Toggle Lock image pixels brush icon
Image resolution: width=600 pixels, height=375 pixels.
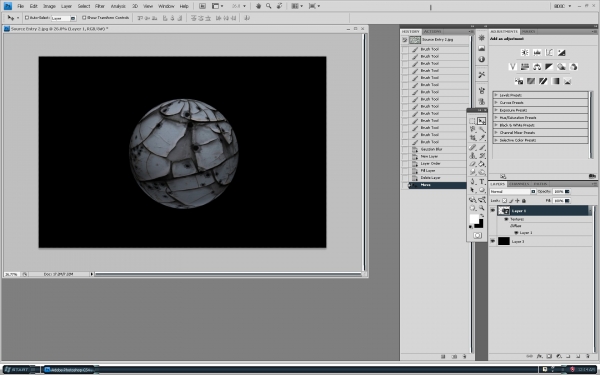[x=511, y=201]
